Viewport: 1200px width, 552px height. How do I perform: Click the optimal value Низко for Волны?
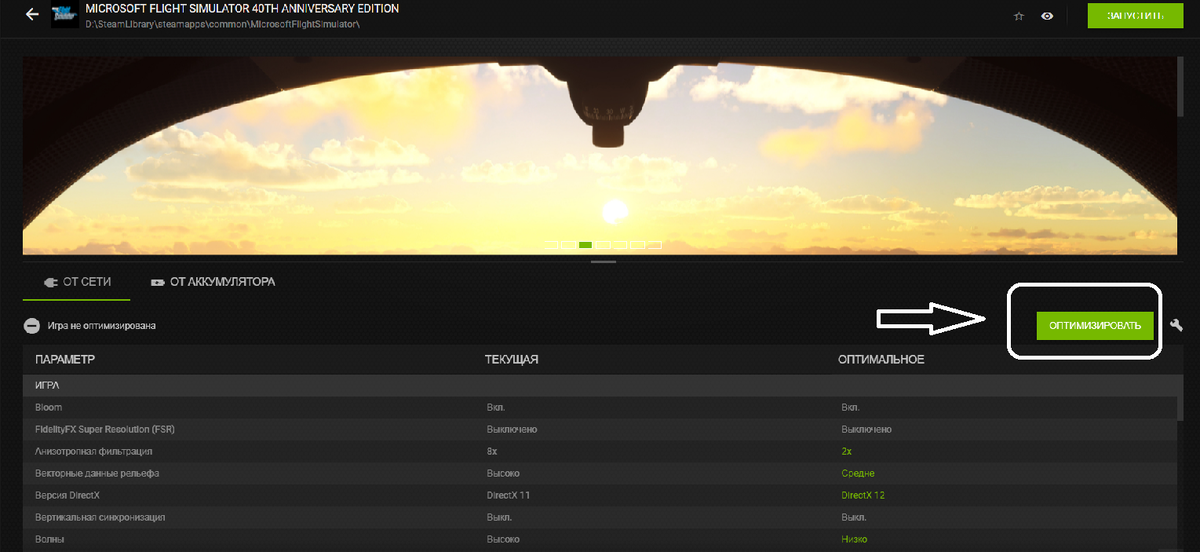854,539
